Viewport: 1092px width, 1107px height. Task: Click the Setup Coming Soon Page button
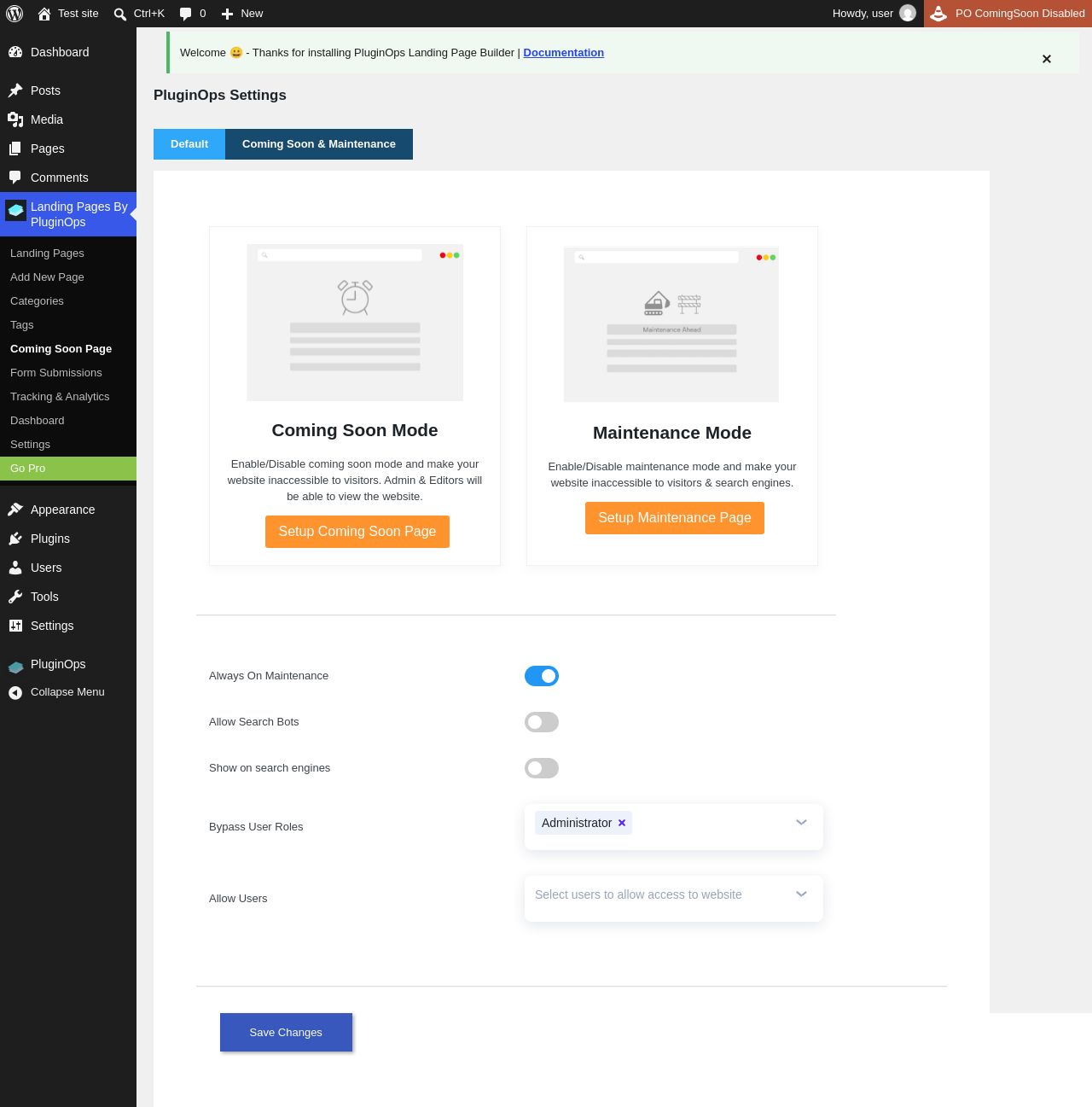tap(357, 532)
